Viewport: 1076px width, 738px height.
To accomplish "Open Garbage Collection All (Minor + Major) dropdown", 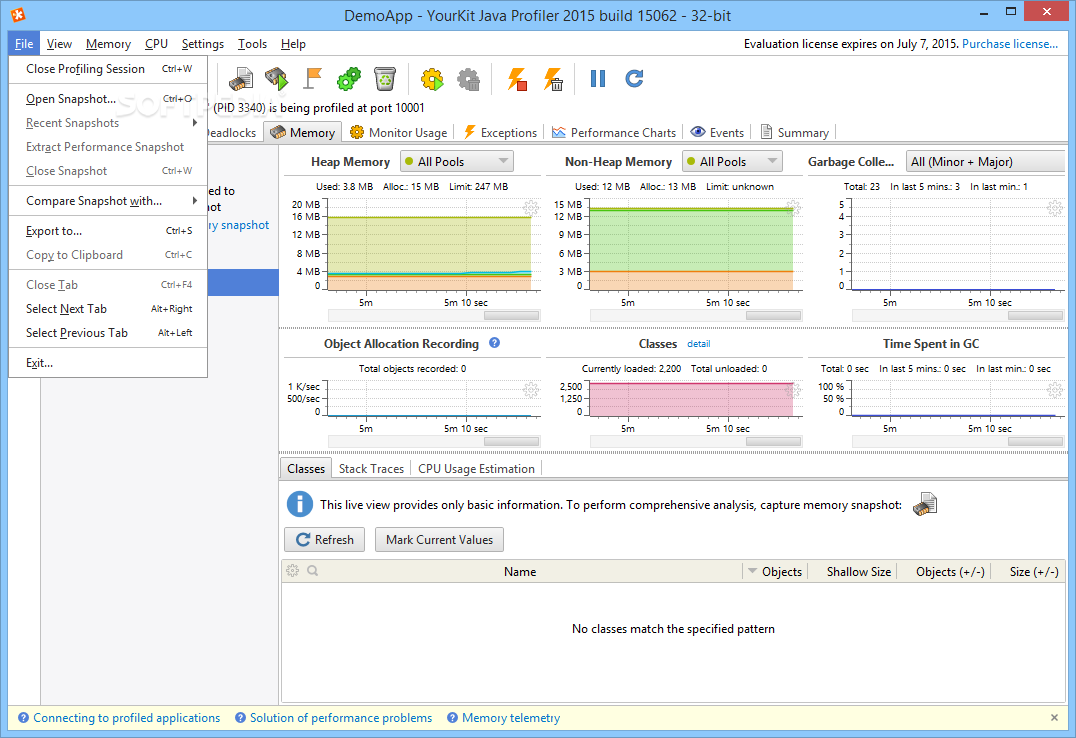I will [985, 161].
